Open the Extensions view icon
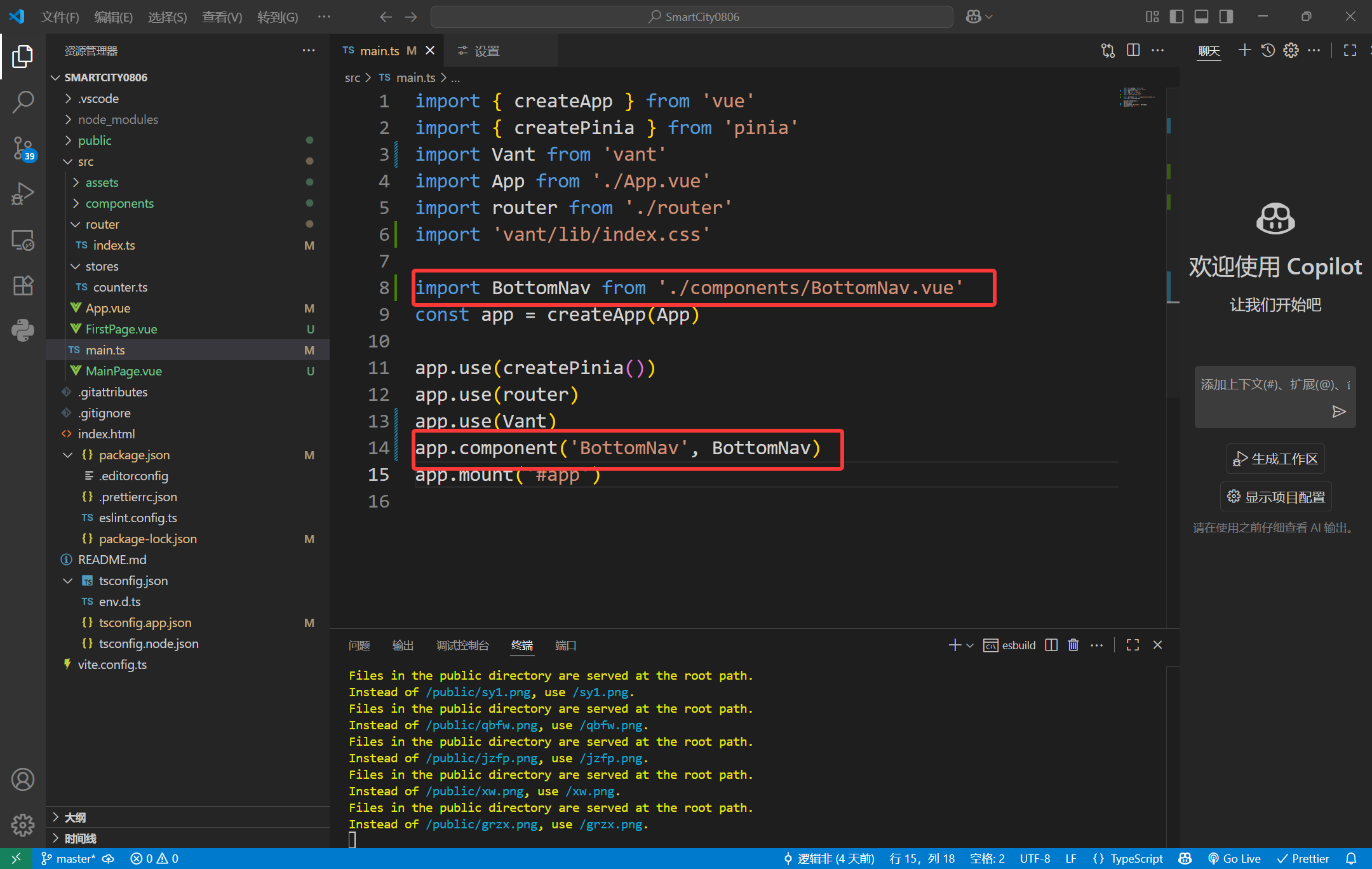This screenshot has width=1372, height=869. pos(23,285)
